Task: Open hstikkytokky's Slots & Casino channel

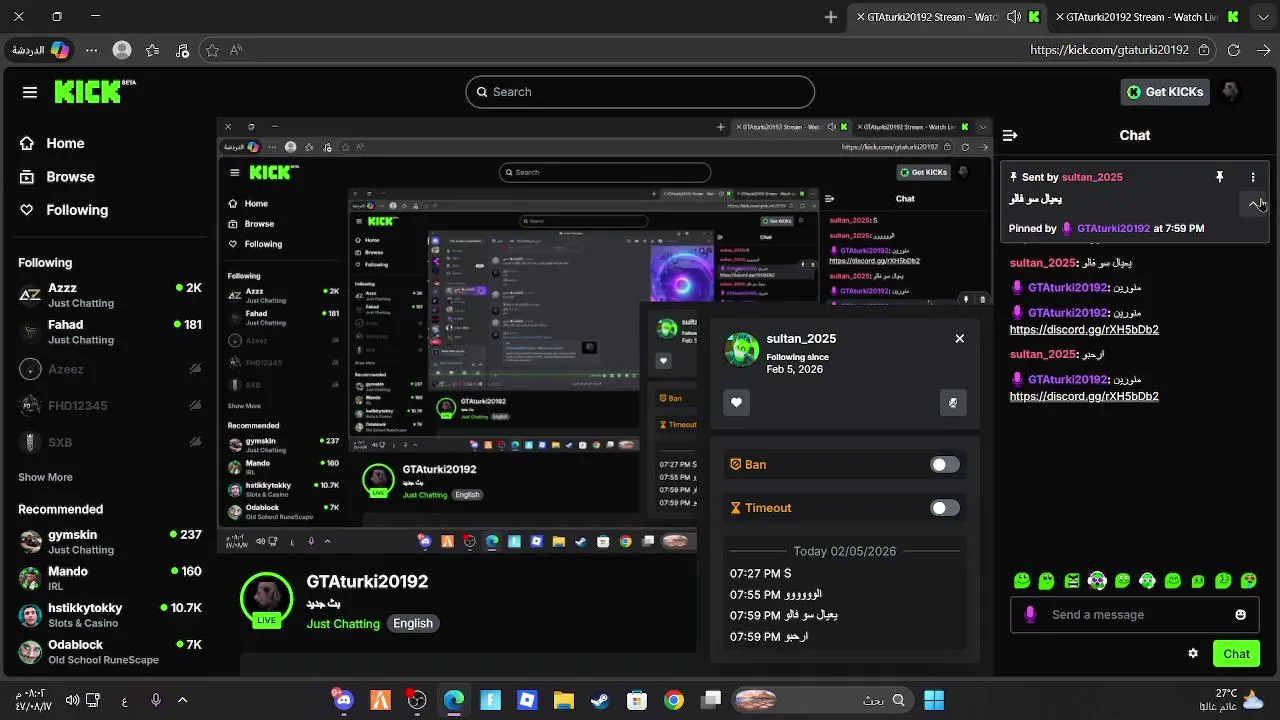Action: (110, 614)
